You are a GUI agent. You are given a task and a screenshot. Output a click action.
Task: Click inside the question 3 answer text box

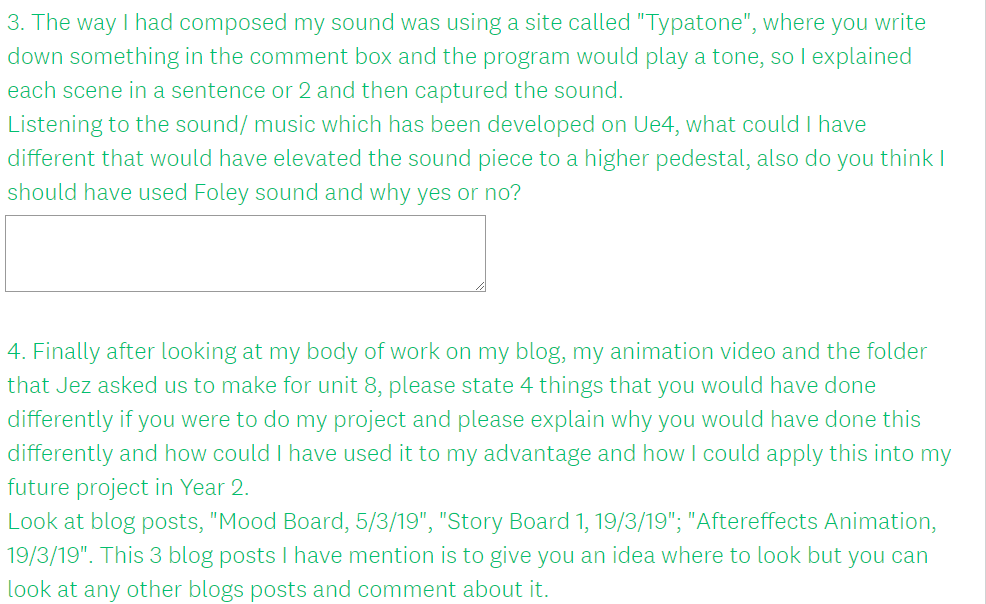tap(245, 253)
